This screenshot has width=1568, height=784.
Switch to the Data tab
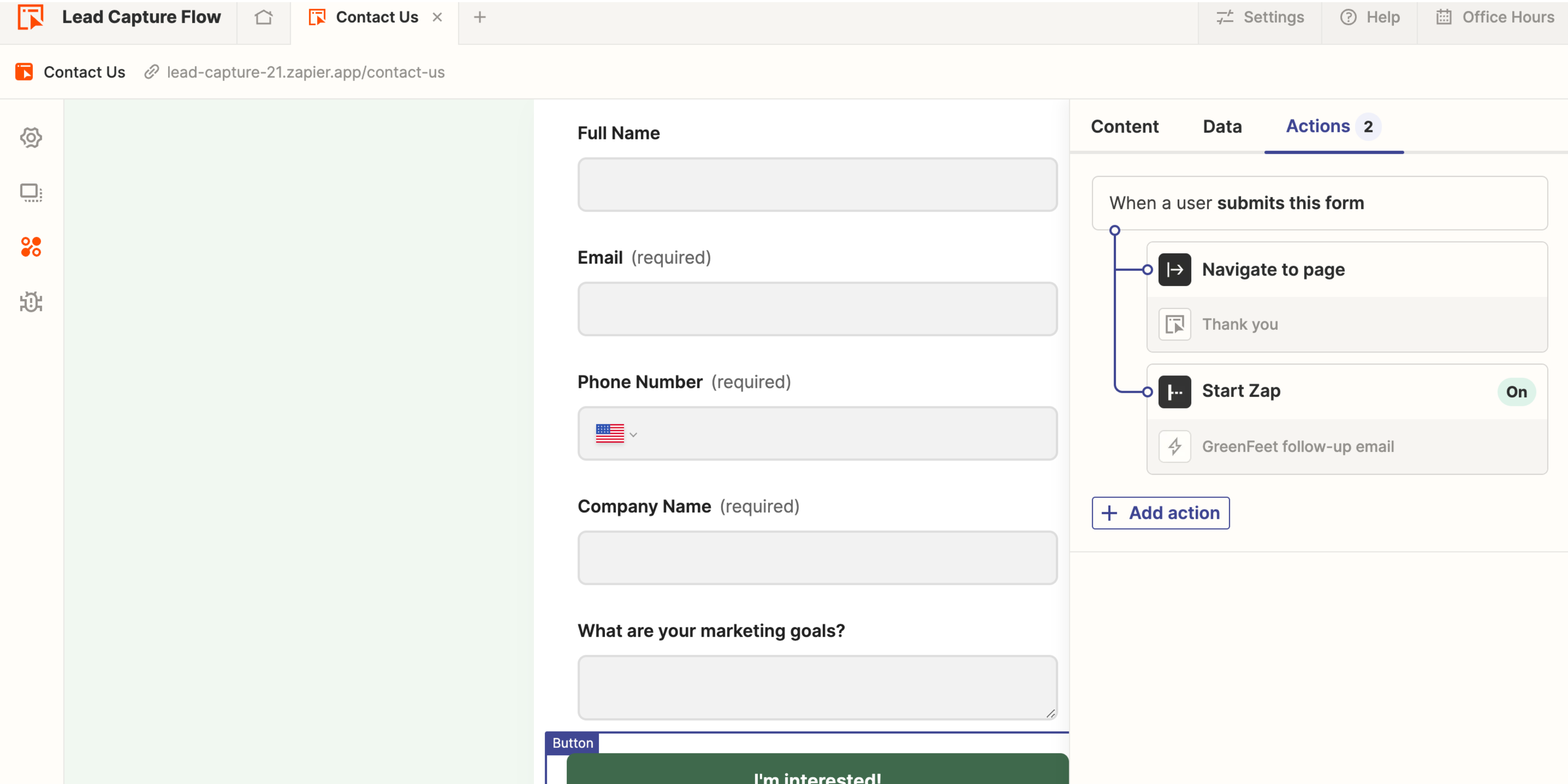[1222, 127]
